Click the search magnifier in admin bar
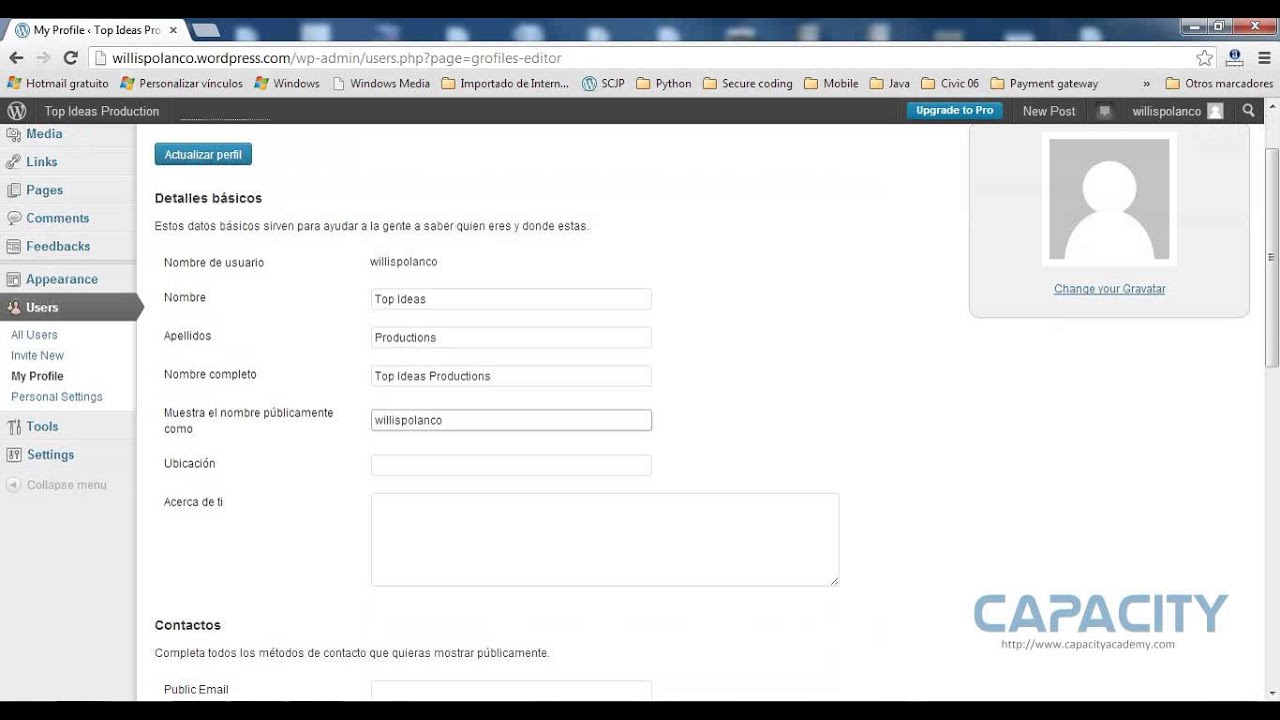 click(1249, 111)
